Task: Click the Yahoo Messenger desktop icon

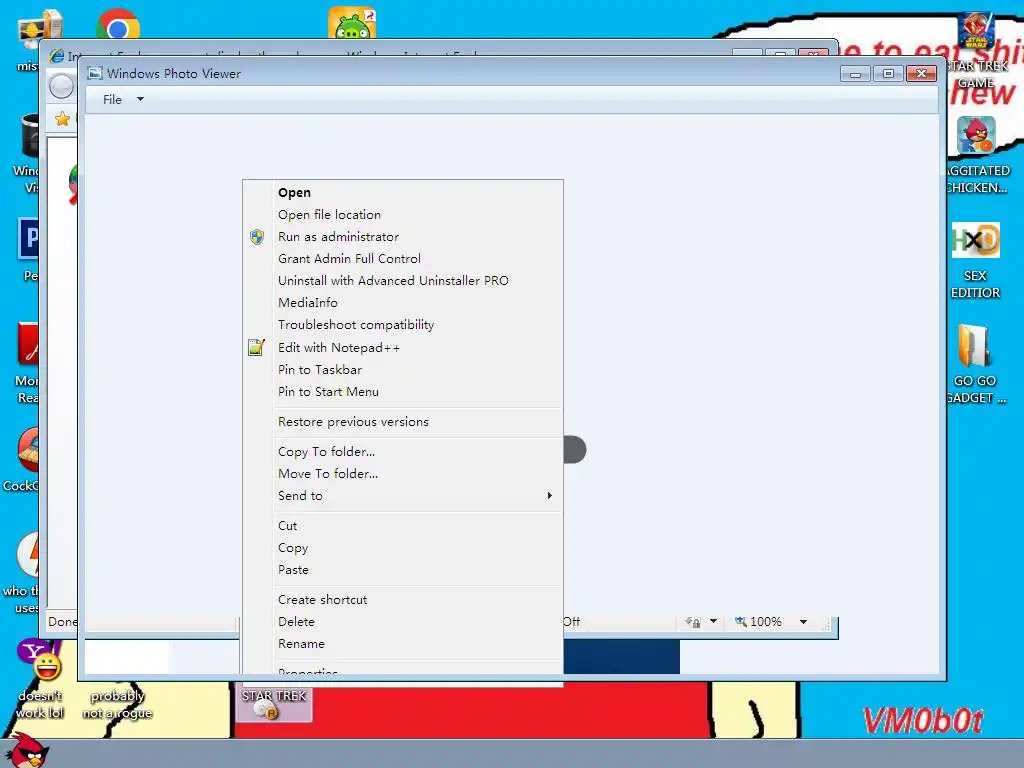Action: coord(39,660)
